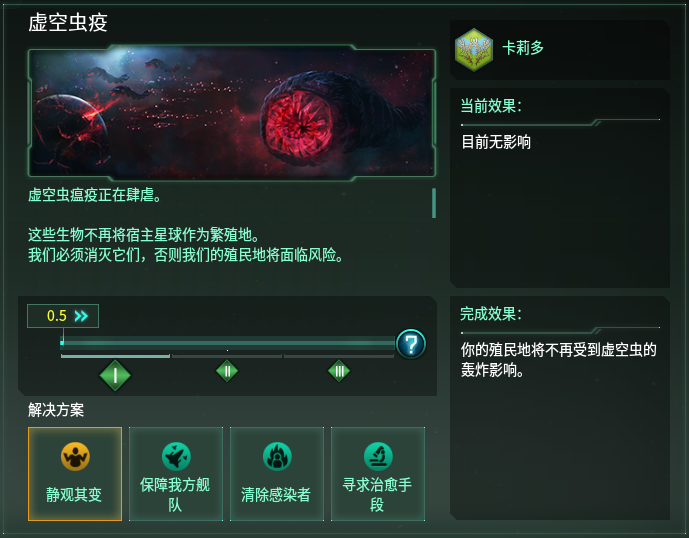Viewport: 689px width, 538px height.
Task: Select the 静观其变 approach
Action: [75, 473]
